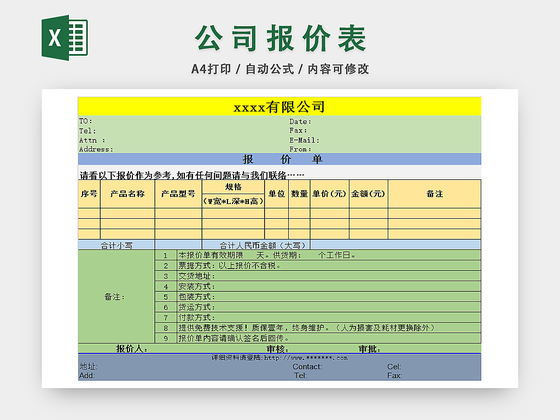560x420 pixels.
Task: Select the 产品型号 column header
Action: 178,194
